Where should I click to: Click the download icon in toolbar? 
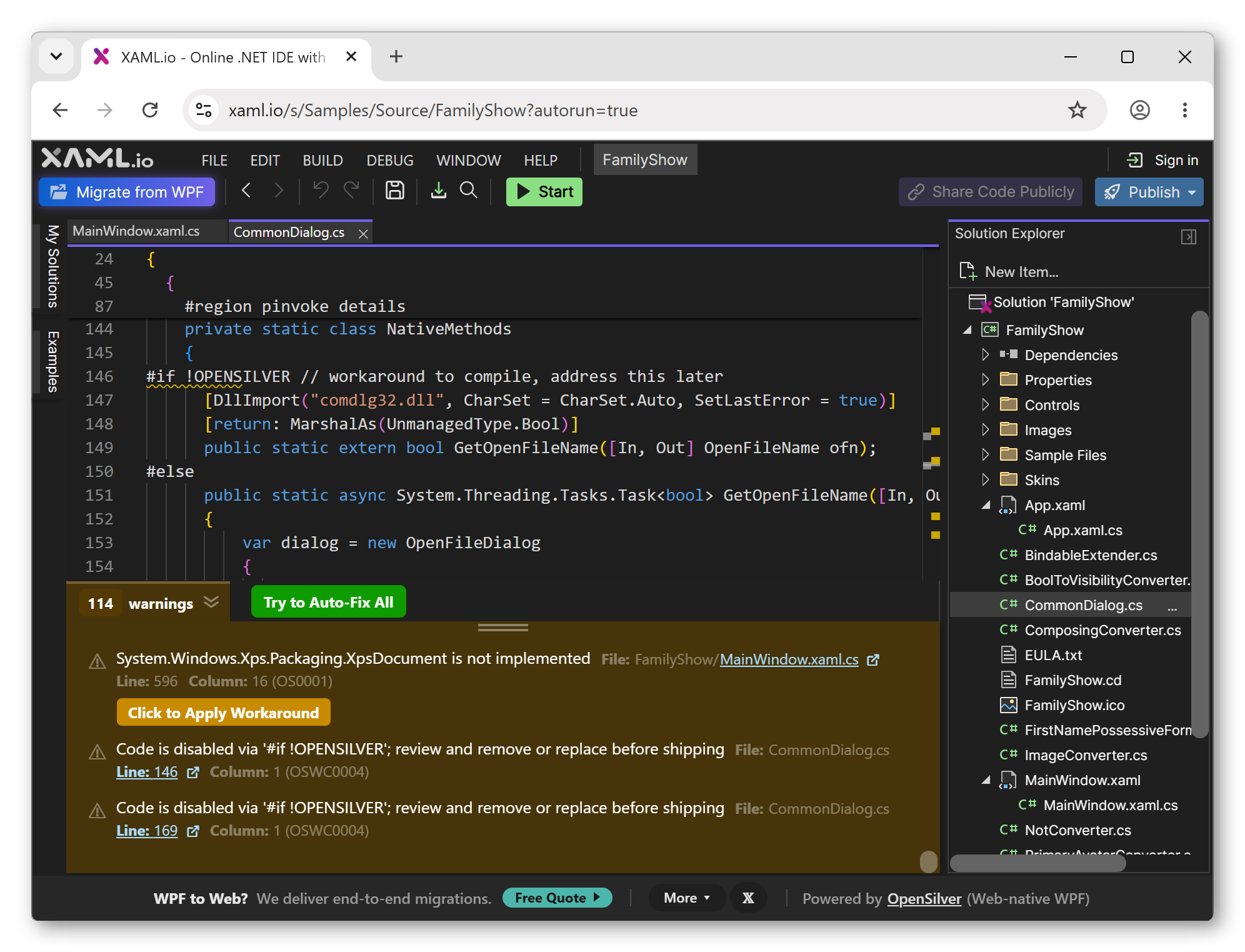[439, 191]
